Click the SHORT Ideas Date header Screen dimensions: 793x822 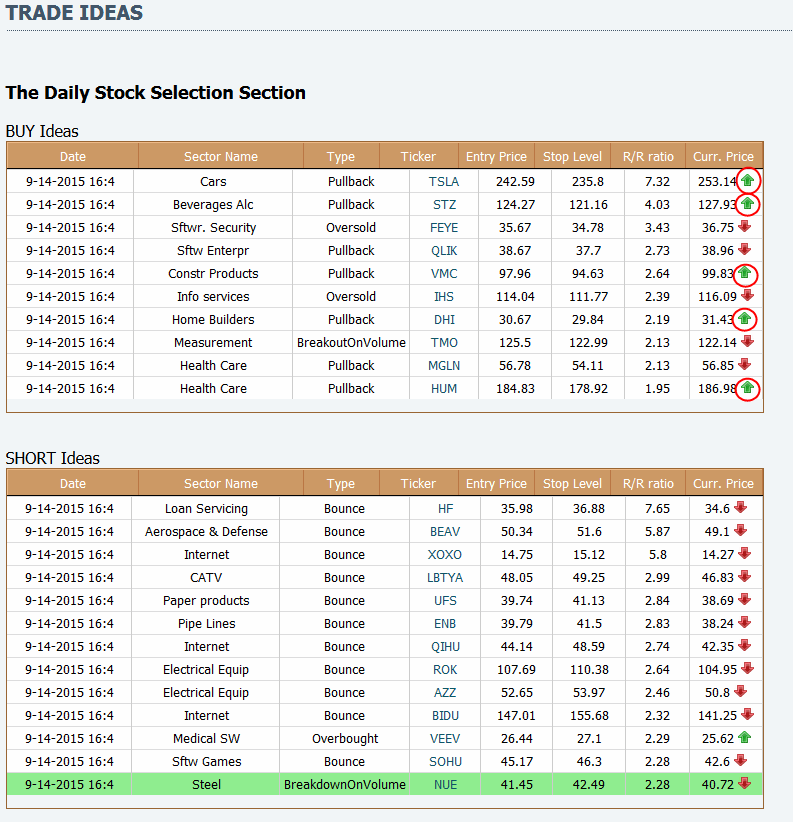pos(72,483)
